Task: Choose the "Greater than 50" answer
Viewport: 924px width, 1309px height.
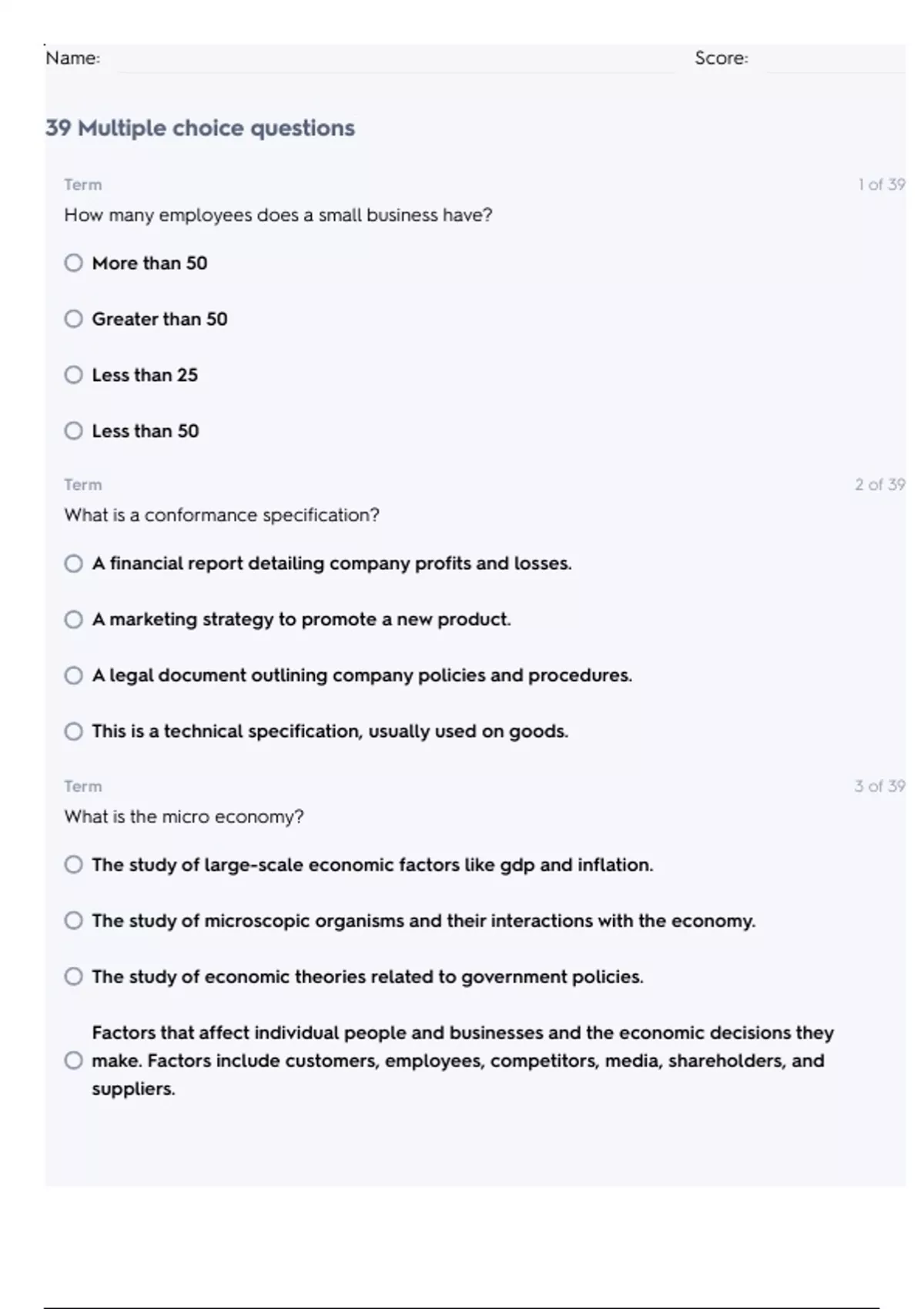Action: click(x=73, y=319)
